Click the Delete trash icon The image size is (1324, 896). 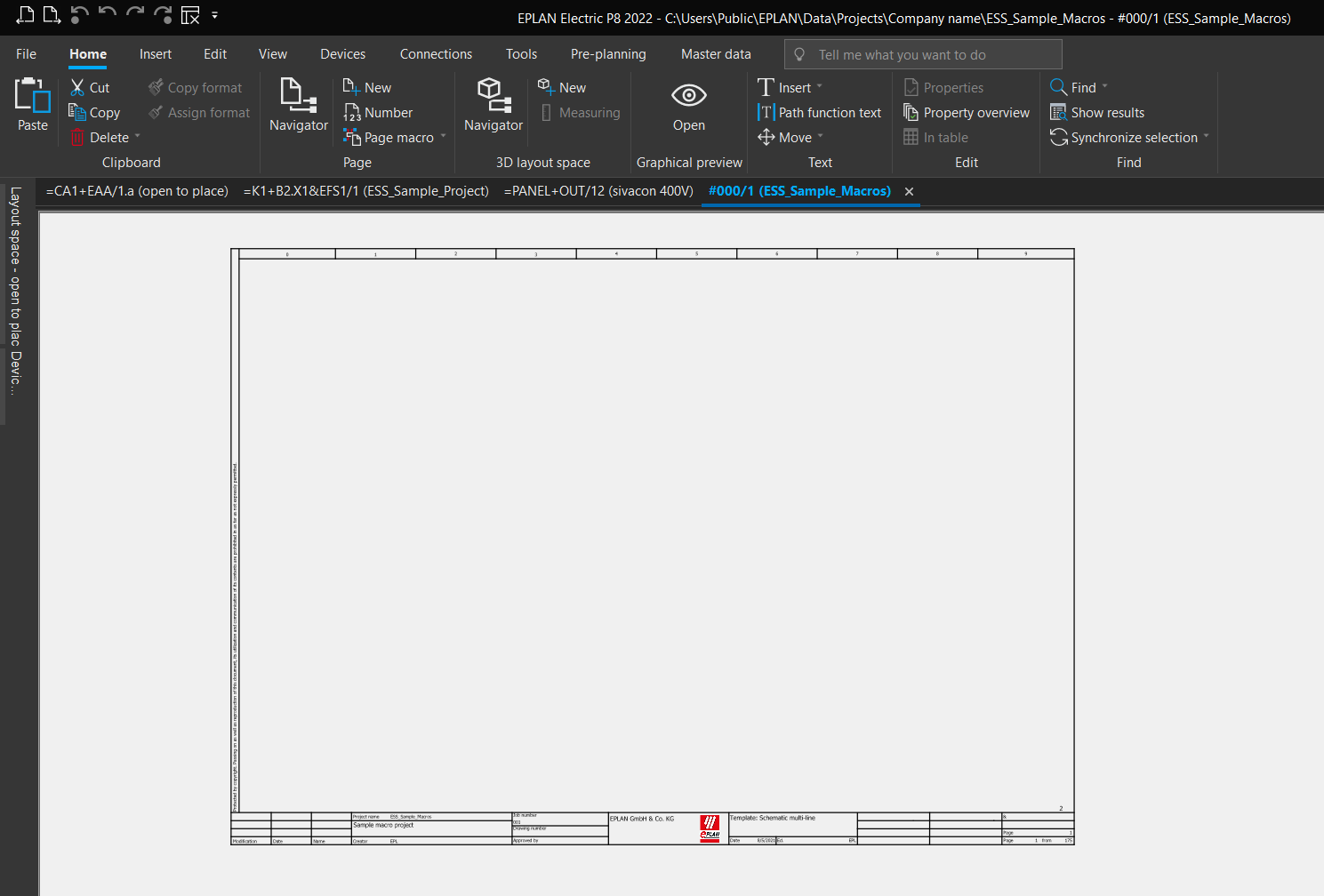tap(77, 137)
